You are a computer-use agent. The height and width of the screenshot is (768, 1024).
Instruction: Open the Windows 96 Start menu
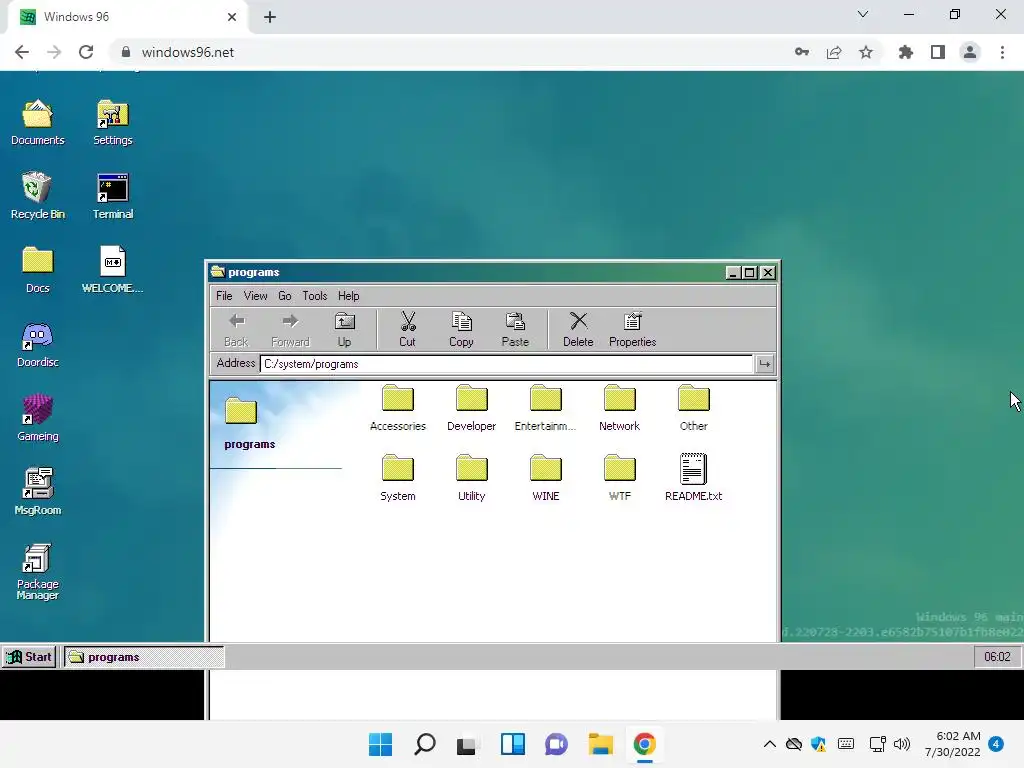tap(29, 657)
